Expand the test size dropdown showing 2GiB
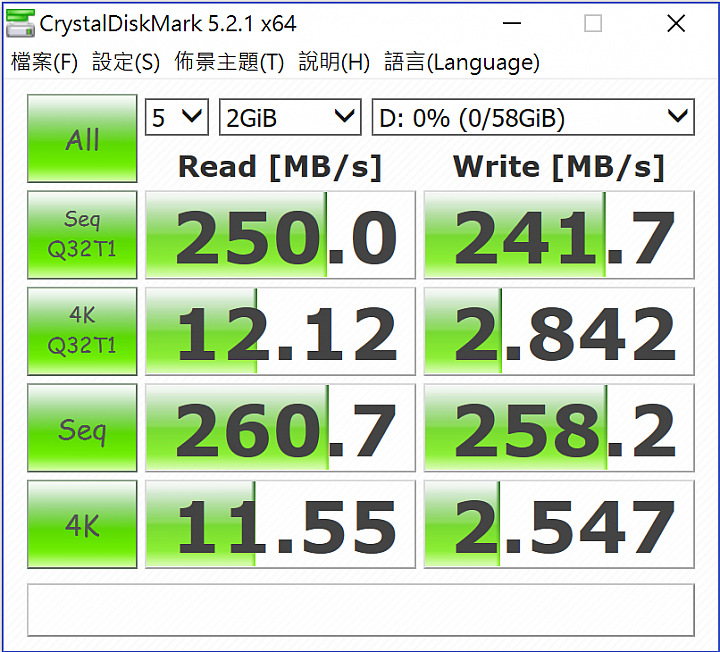This screenshot has width=720, height=652. click(290, 117)
